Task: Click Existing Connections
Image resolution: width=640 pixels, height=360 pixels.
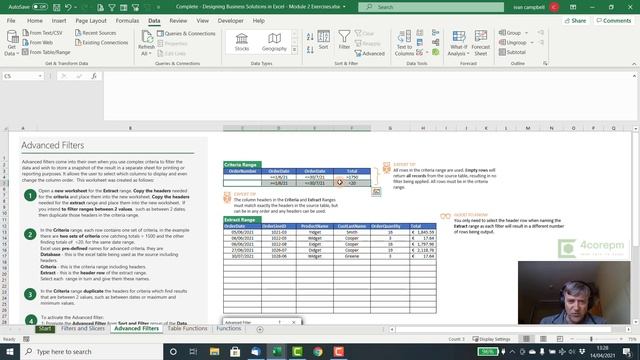Action: pyautogui.click(x=102, y=42)
